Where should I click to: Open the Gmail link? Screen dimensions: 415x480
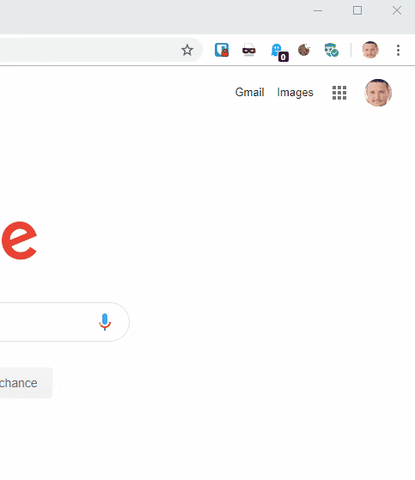[x=250, y=92]
